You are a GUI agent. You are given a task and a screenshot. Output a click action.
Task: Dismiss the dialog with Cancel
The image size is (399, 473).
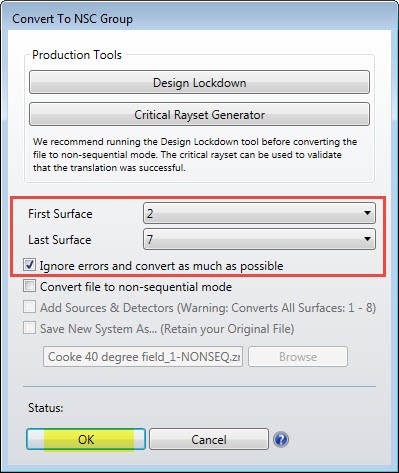(x=209, y=439)
